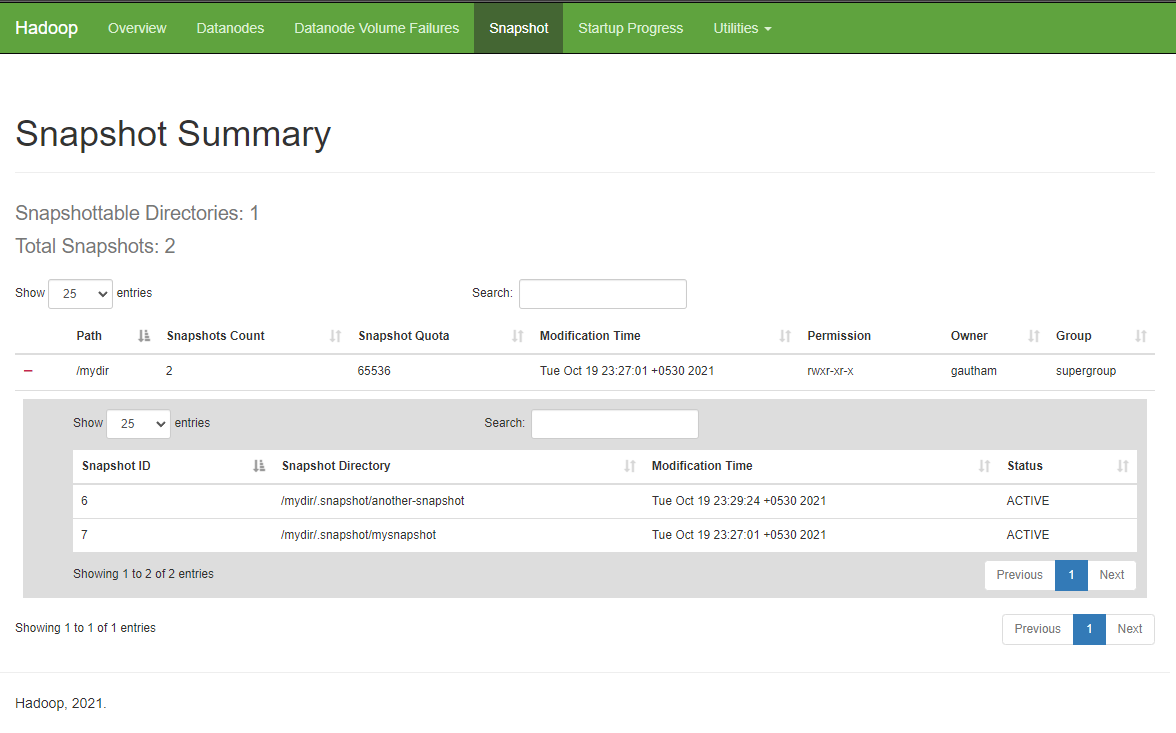Click 'Showing 1 to 2 of 2 entries' text
The width and height of the screenshot is (1176, 733).
point(143,574)
